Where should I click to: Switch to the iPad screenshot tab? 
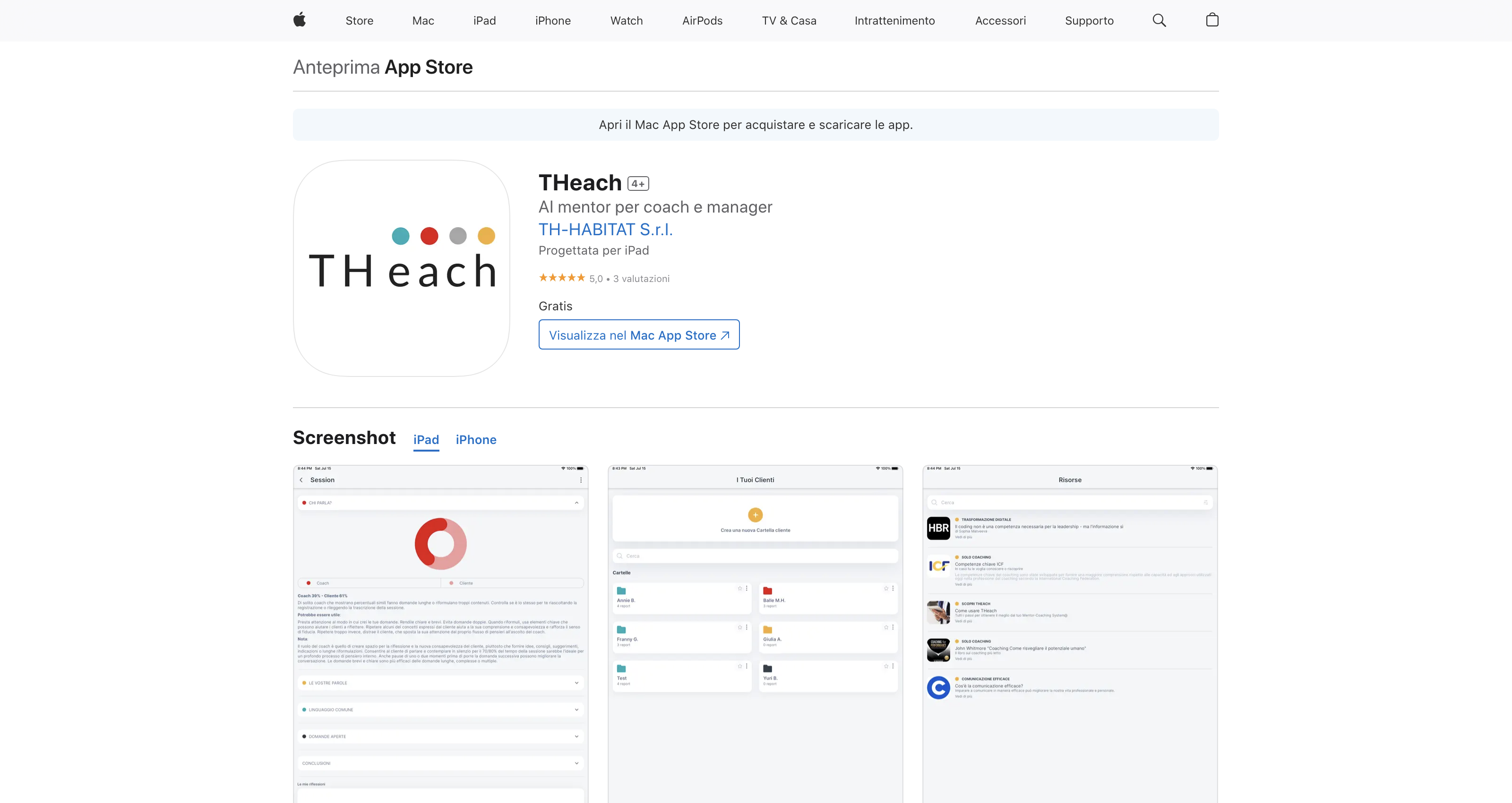click(x=426, y=440)
